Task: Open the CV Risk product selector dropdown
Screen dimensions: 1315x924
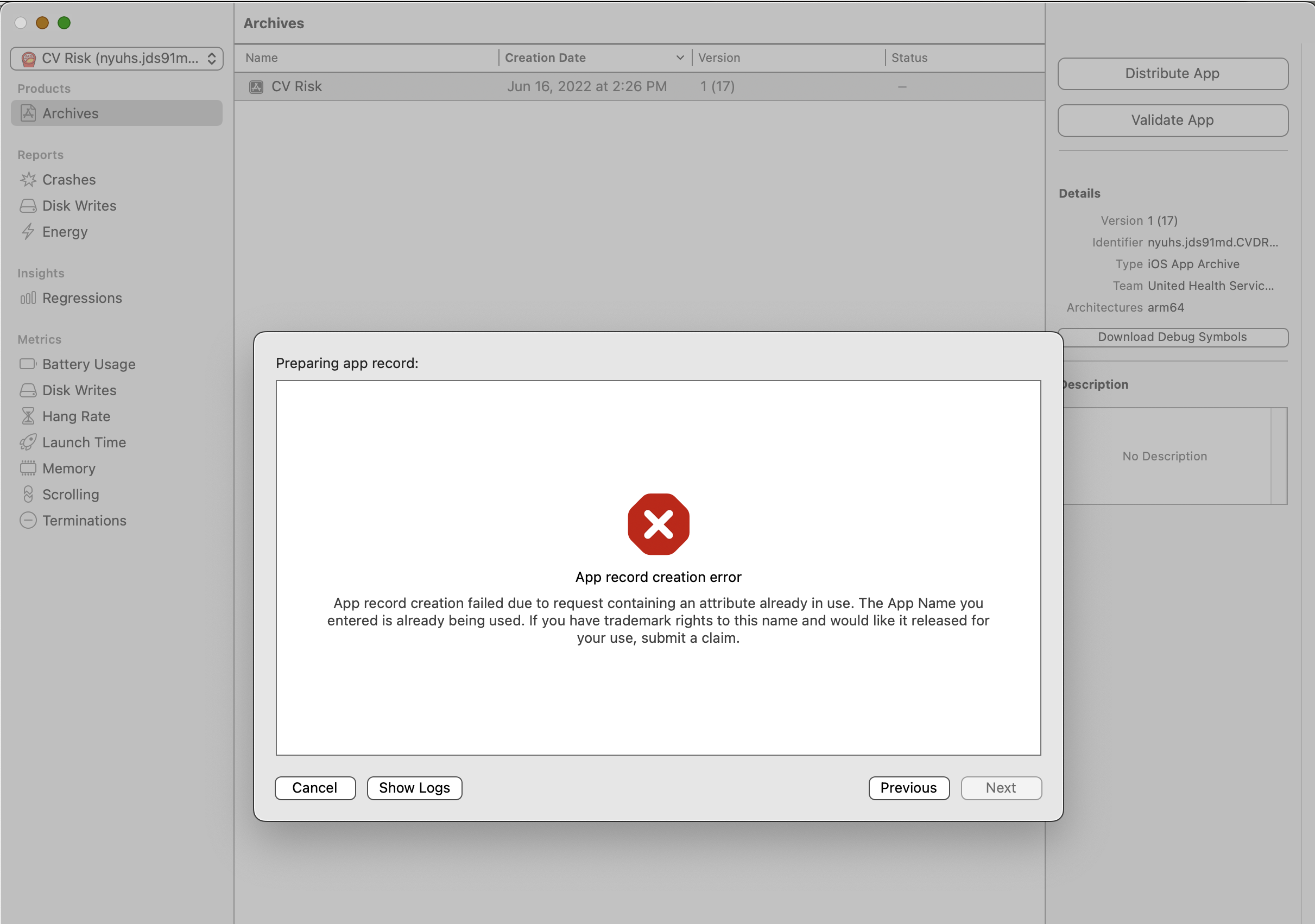Action: point(117,59)
